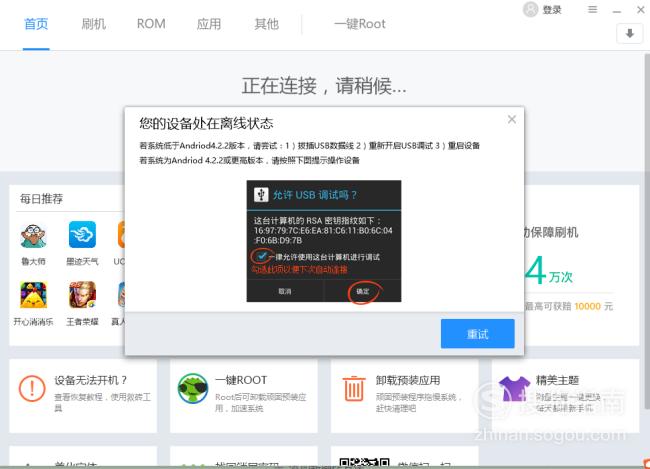
Task: Go to the 应用 tab
Action: (209, 24)
